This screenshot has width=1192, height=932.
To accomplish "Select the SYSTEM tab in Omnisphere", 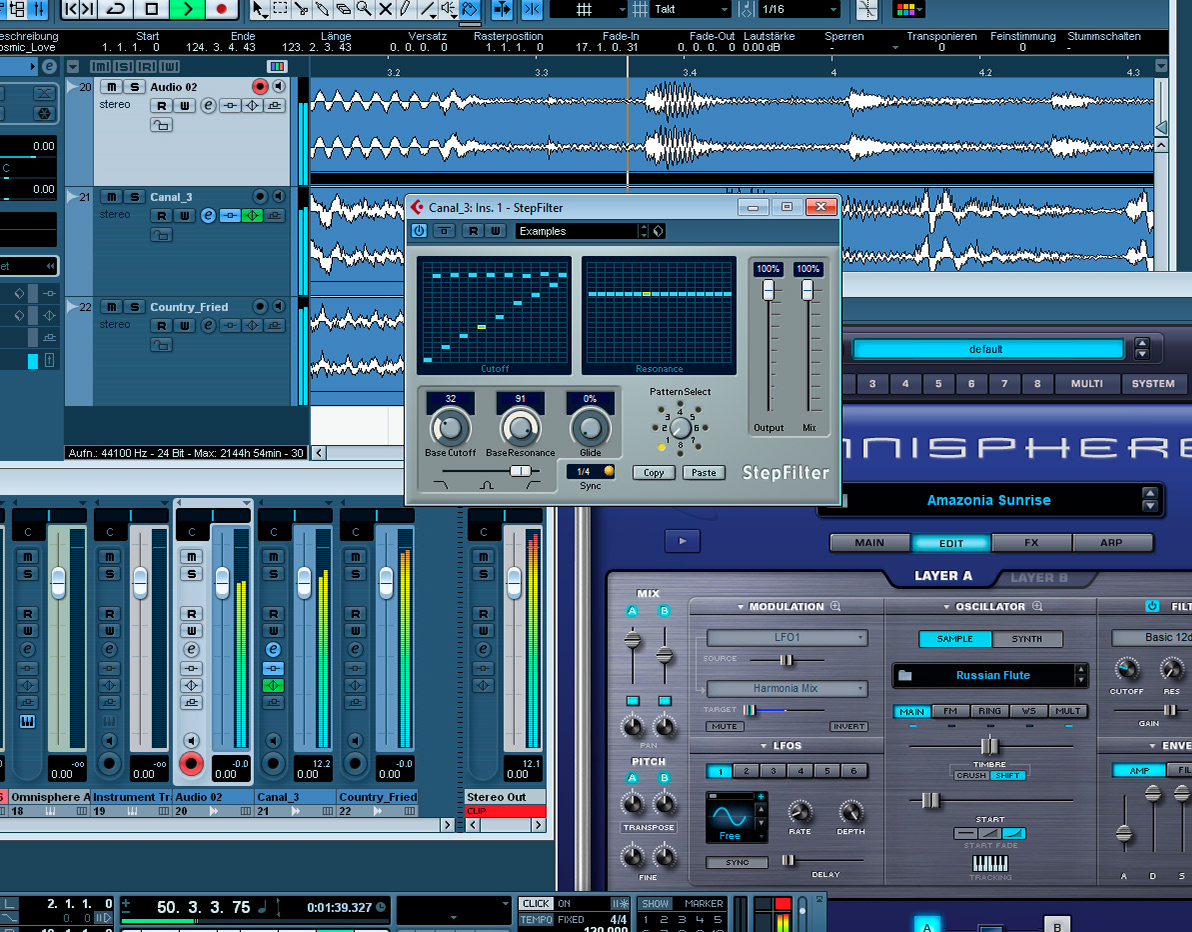I will click(1152, 384).
